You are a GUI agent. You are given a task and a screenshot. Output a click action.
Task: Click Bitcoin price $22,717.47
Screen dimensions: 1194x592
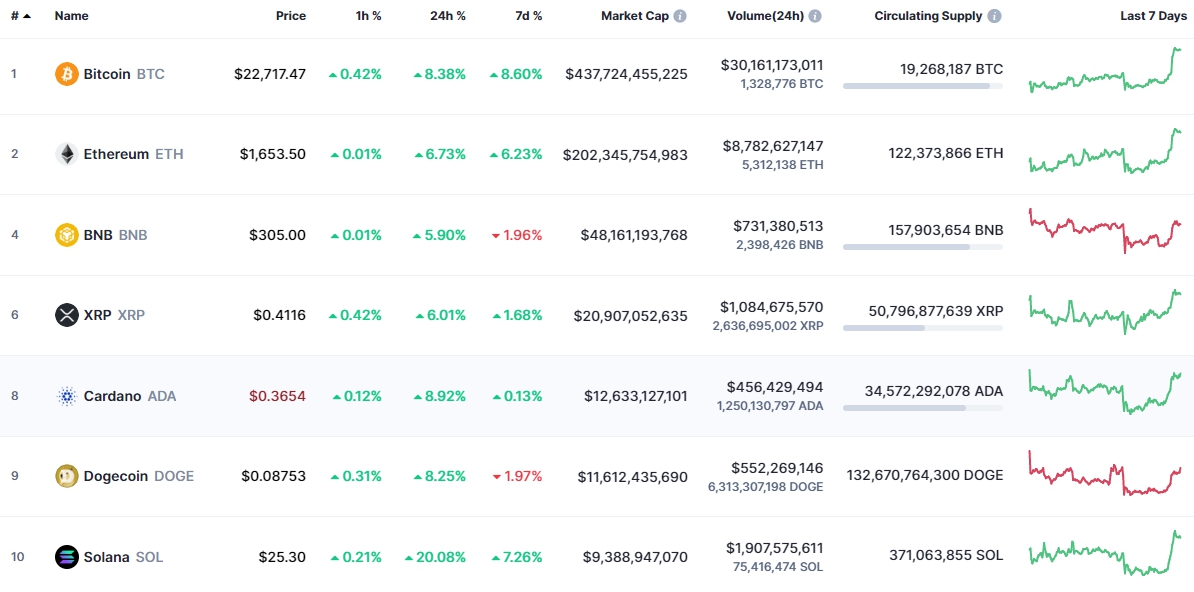point(270,74)
